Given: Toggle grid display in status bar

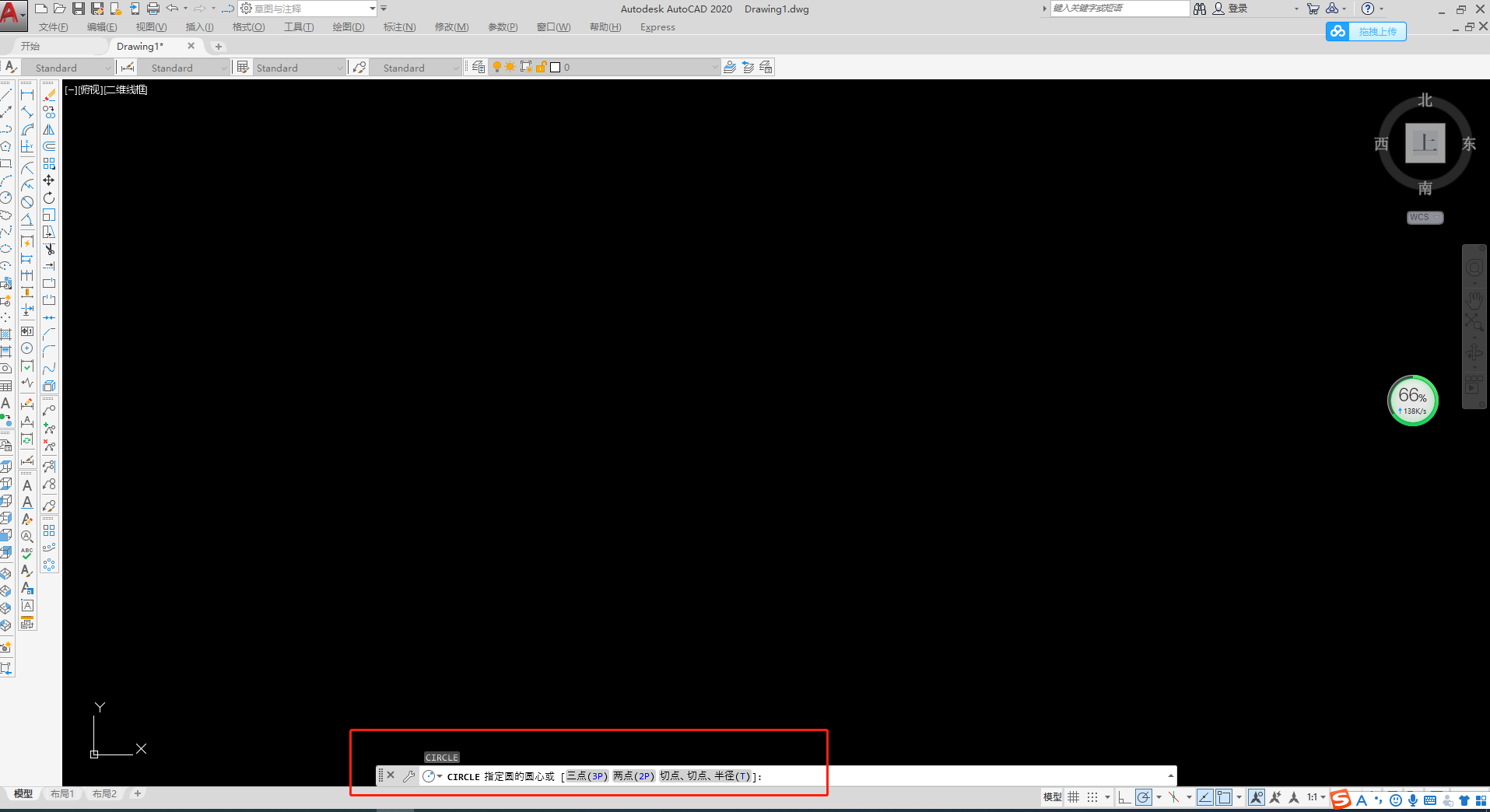Looking at the screenshot, I should pyautogui.click(x=1074, y=797).
